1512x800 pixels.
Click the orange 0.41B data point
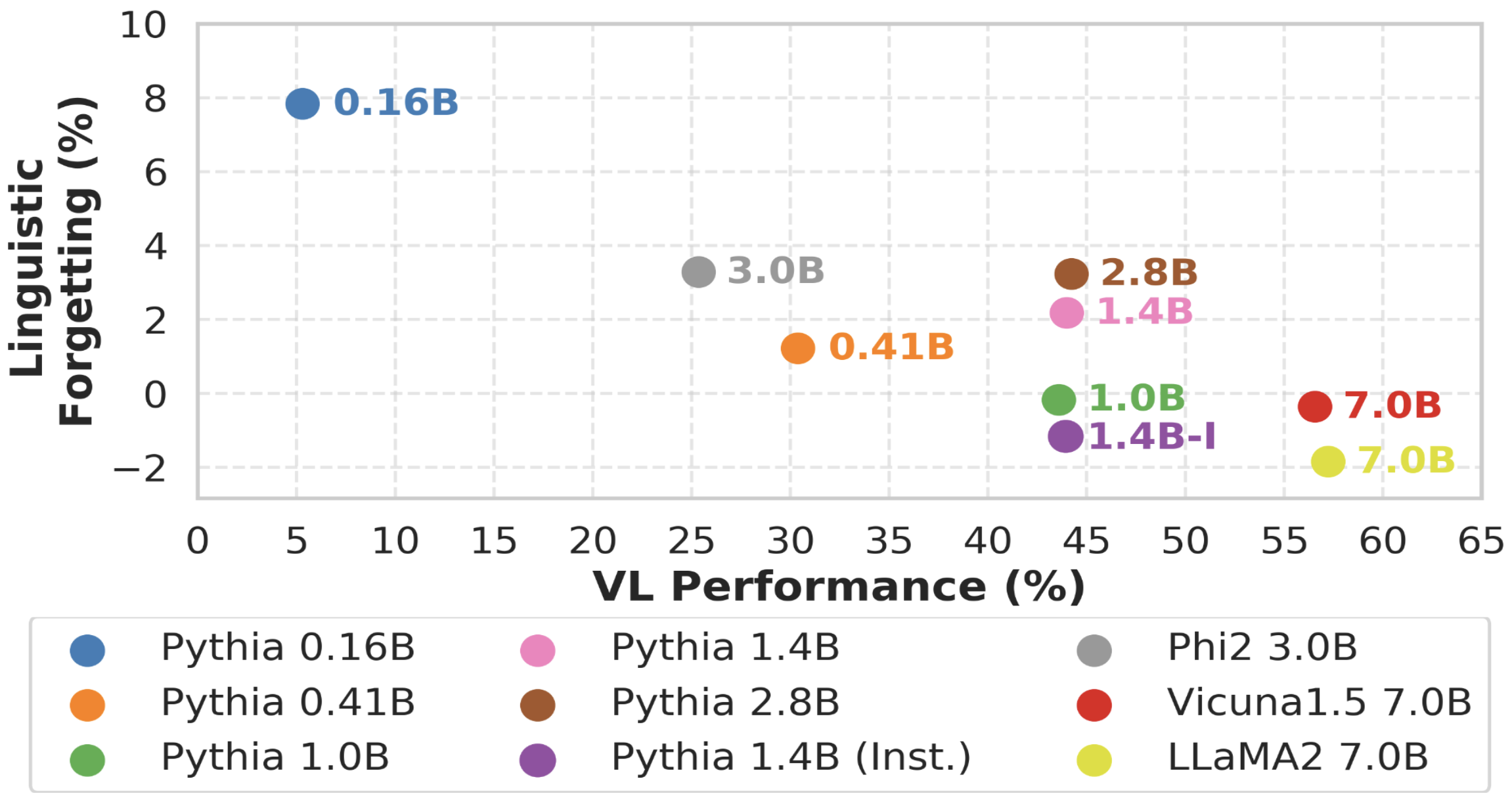(798, 348)
